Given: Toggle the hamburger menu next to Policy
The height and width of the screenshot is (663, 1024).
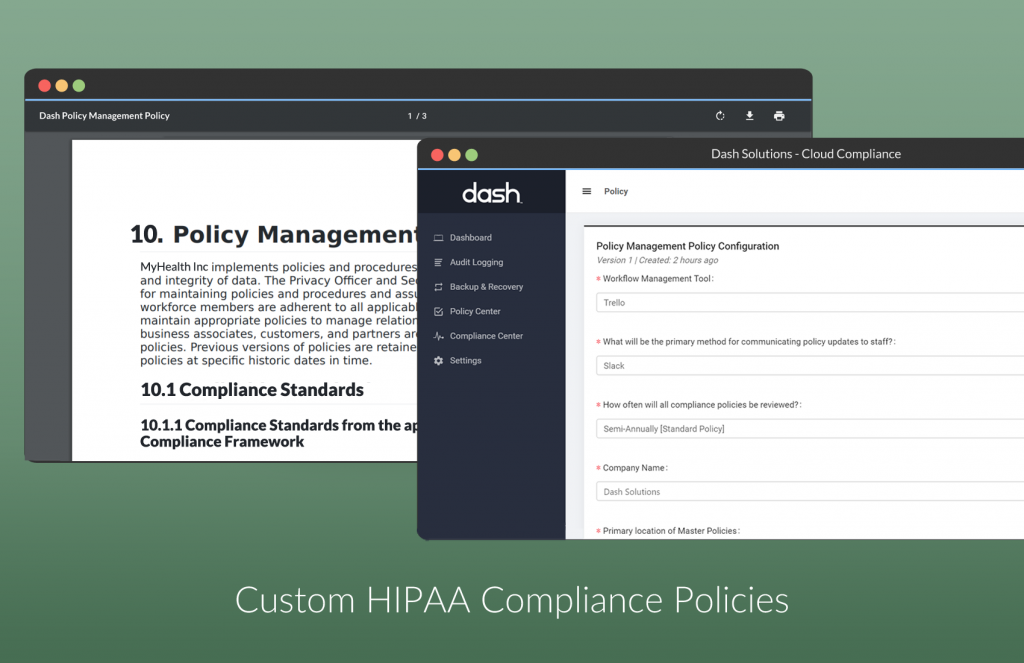Looking at the screenshot, I should (x=586, y=191).
